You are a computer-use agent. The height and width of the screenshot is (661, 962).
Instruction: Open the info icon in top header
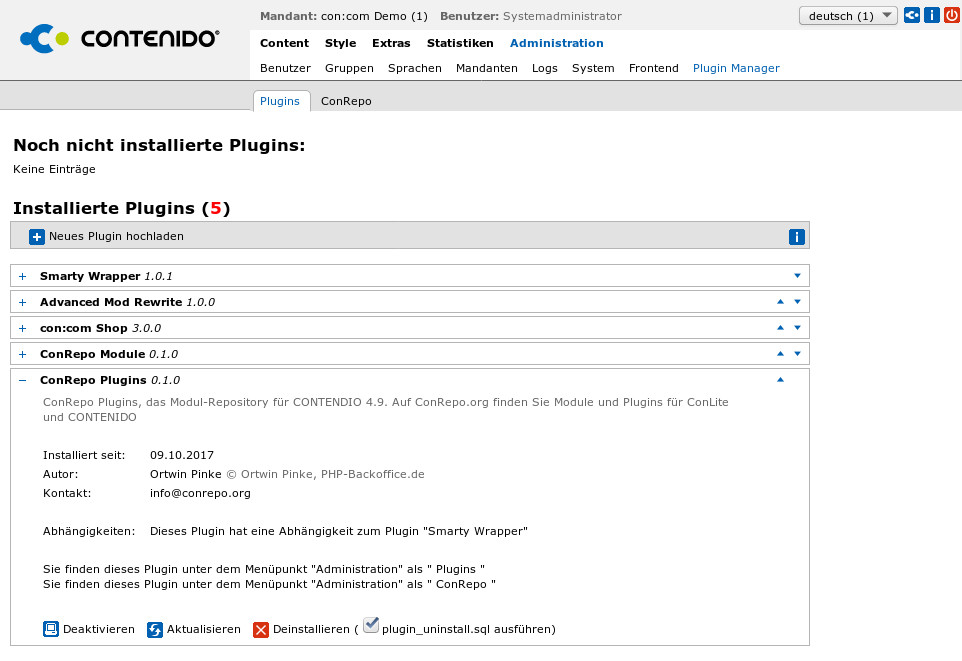[931, 16]
